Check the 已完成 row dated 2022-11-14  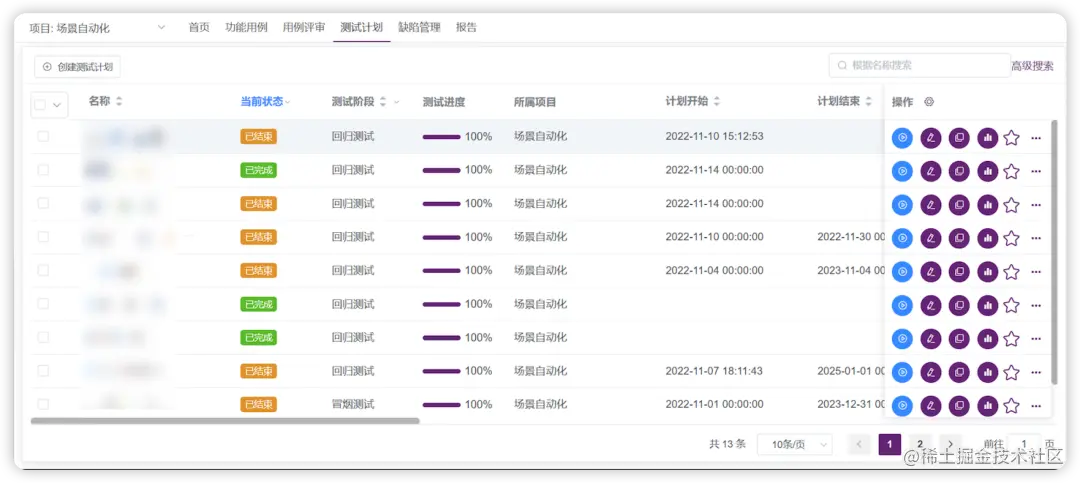tap(43, 169)
